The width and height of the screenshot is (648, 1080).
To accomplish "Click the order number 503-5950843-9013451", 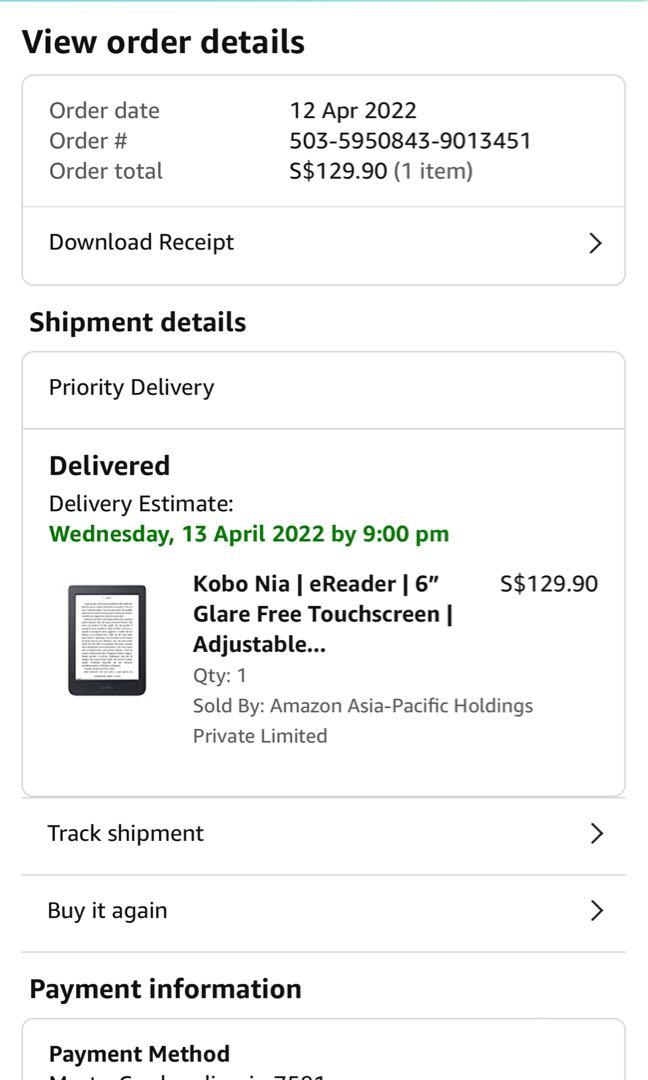I will (x=410, y=141).
